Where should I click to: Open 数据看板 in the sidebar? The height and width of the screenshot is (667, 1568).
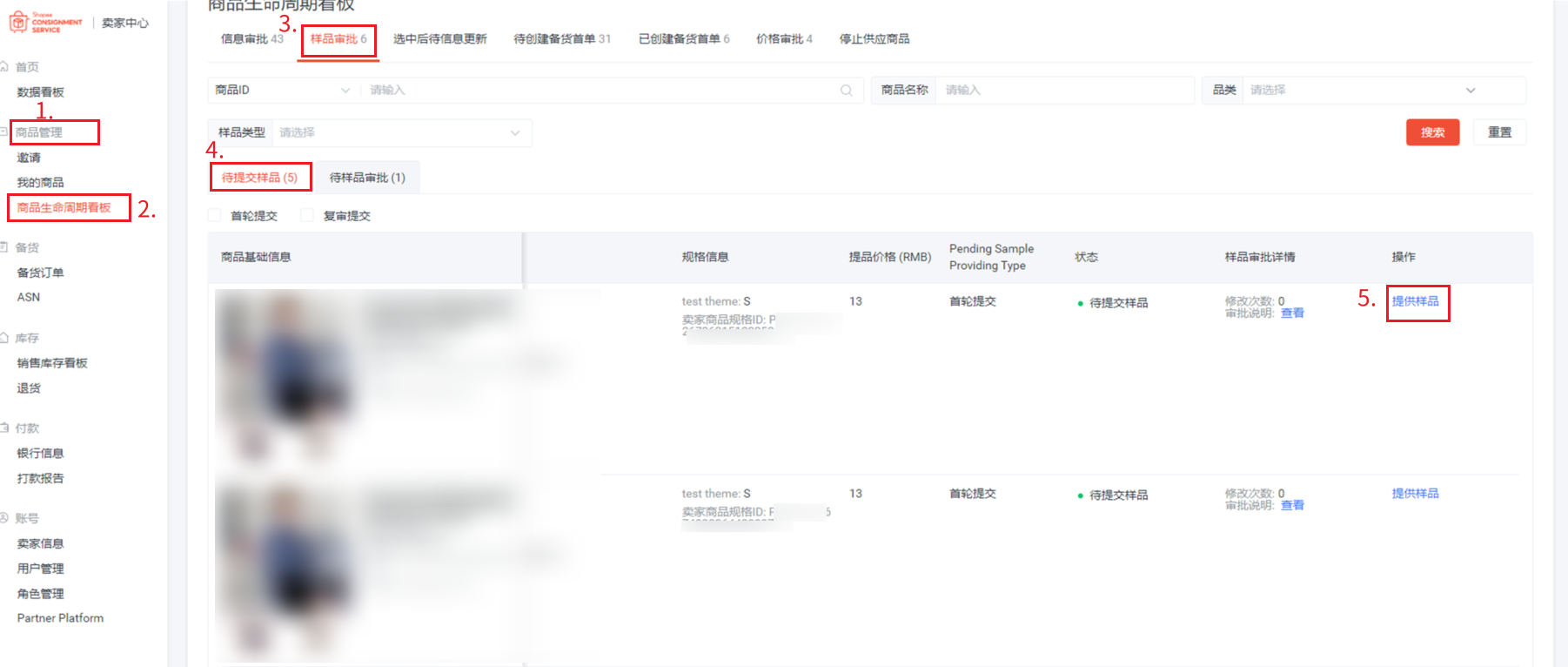(x=40, y=92)
